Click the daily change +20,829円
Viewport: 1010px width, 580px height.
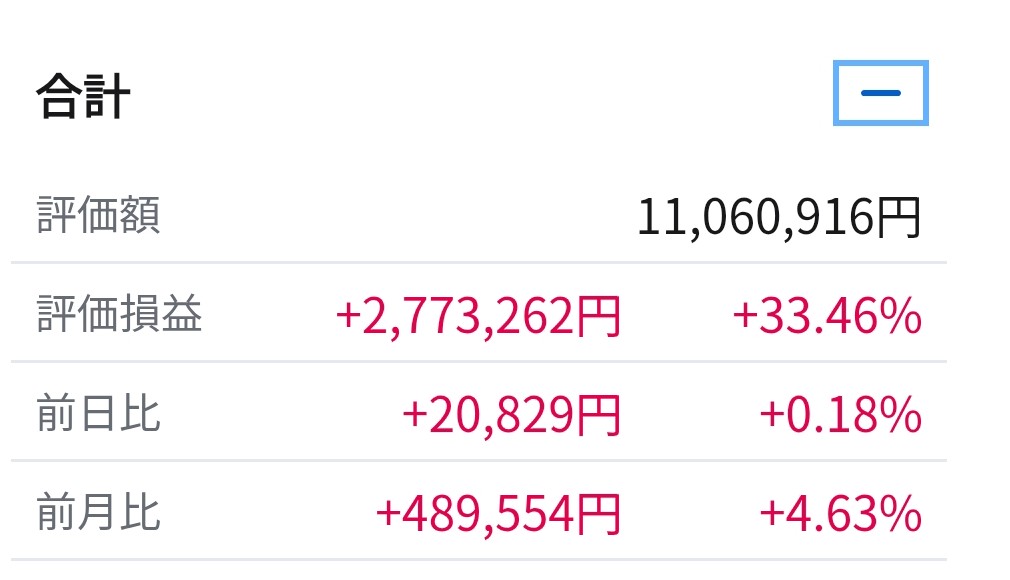click(511, 414)
